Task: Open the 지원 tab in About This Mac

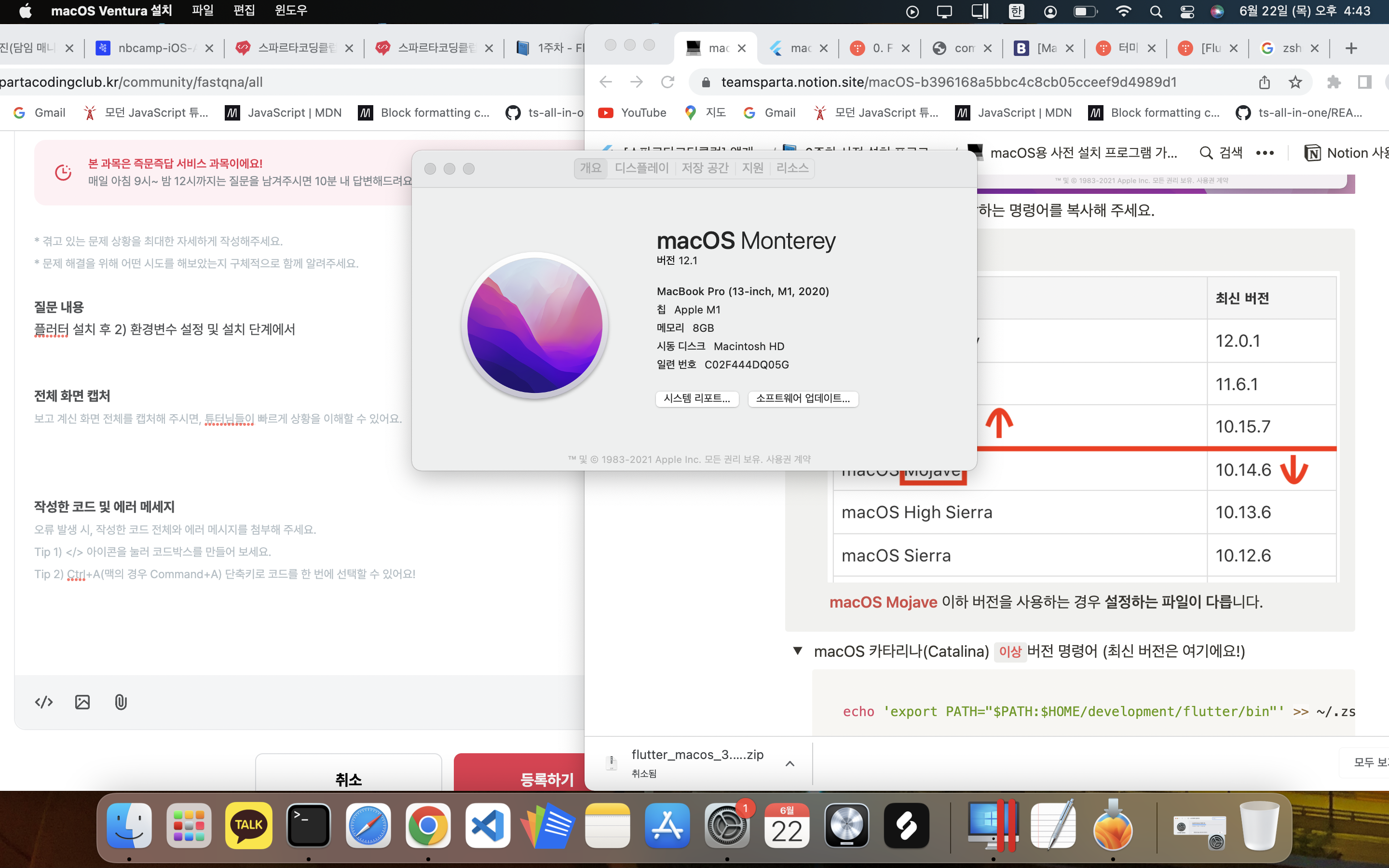Action: click(x=752, y=168)
